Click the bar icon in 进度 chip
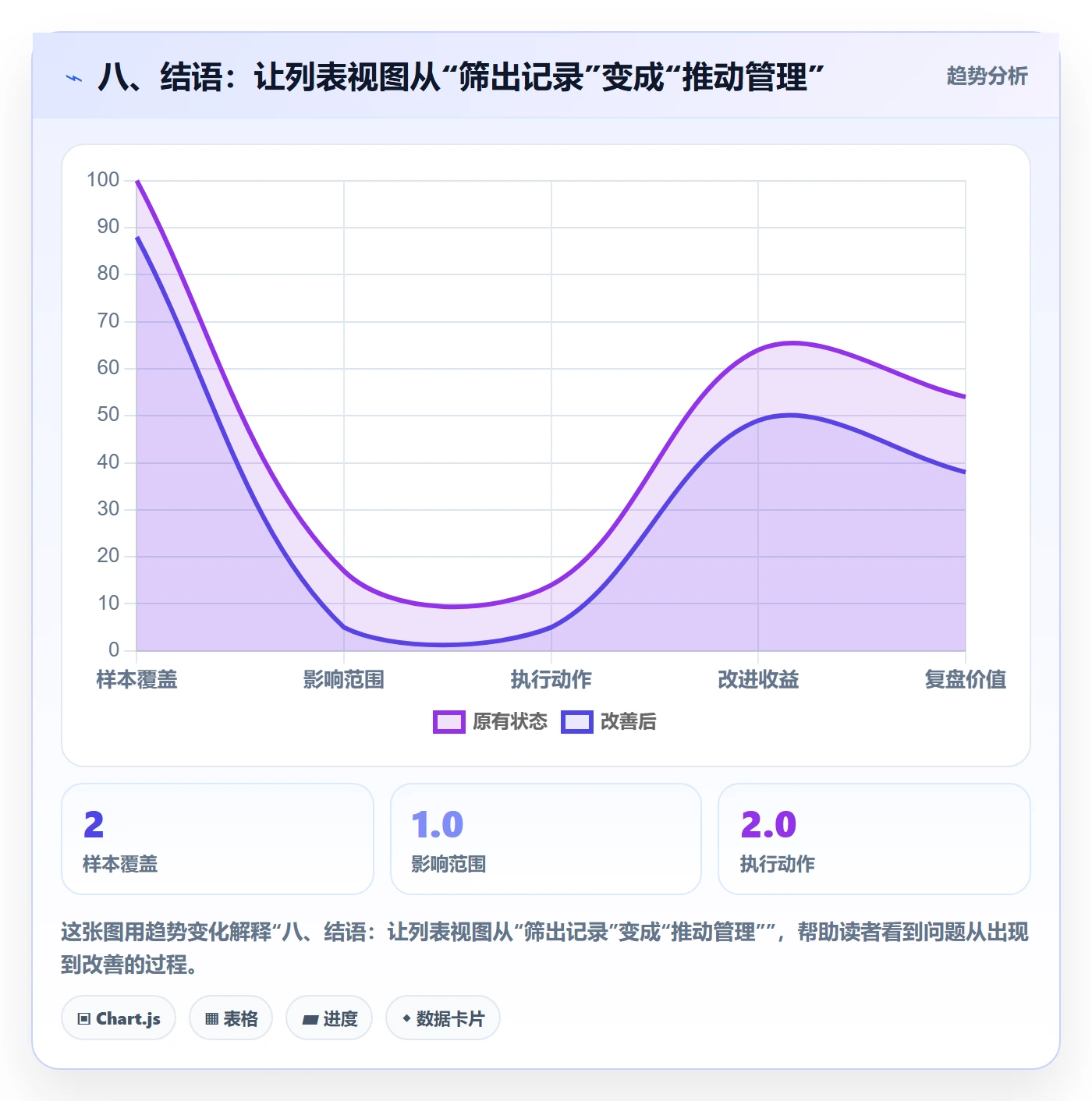1092x1101 pixels. (x=310, y=1019)
